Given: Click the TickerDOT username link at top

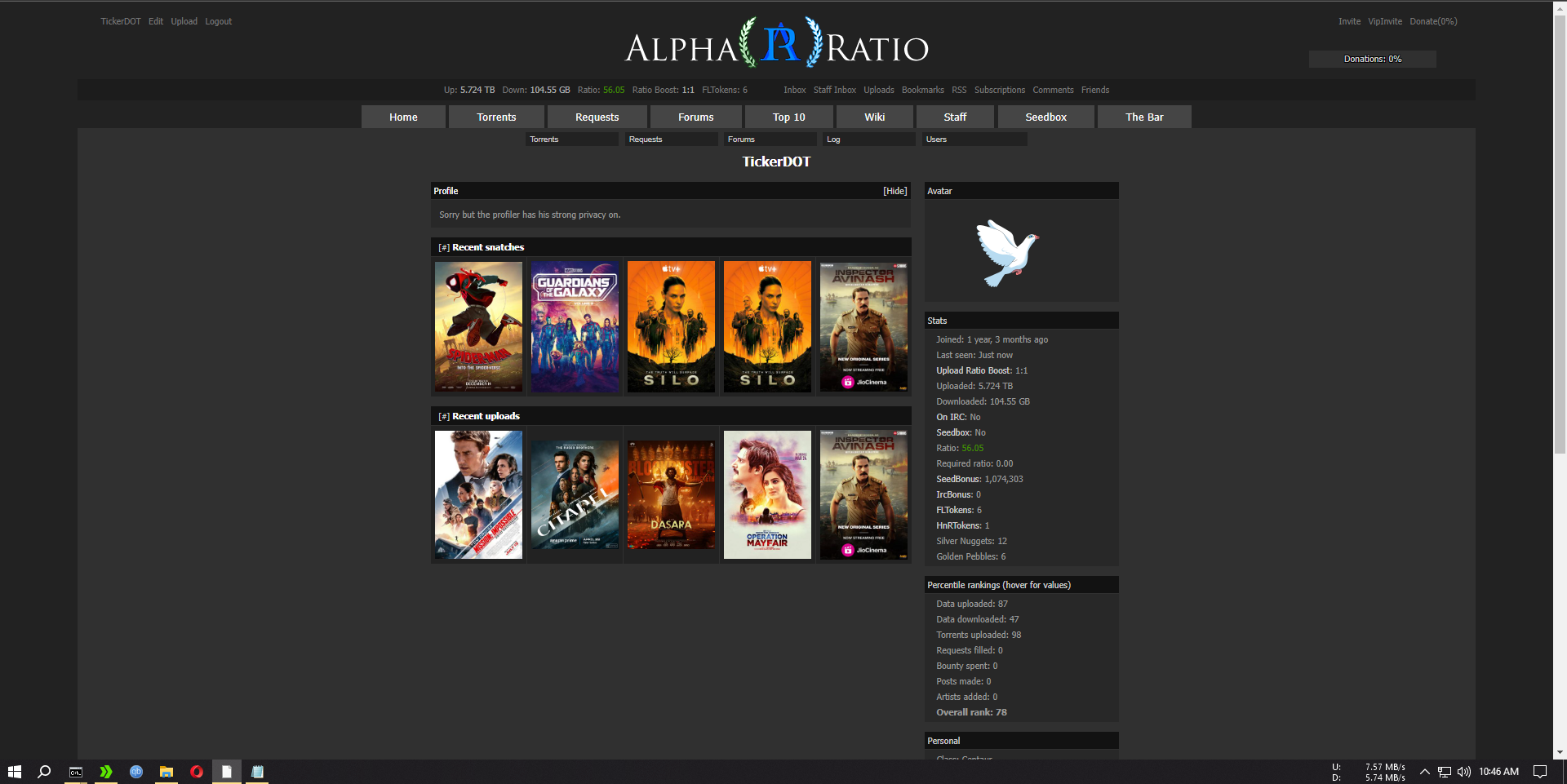Looking at the screenshot, I should (121, 21).
